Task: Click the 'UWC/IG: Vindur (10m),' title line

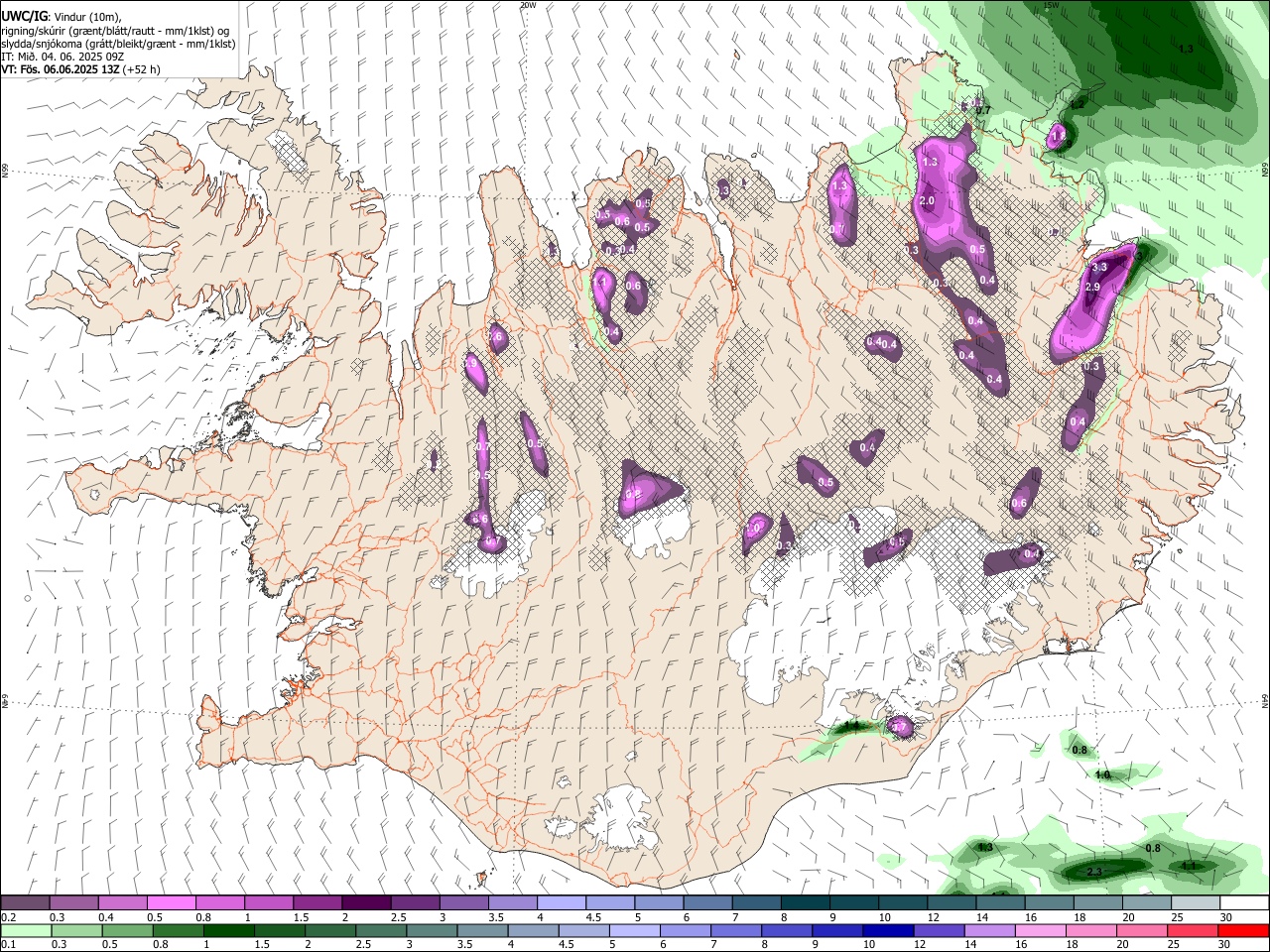Action: click(x=62, y=17)
